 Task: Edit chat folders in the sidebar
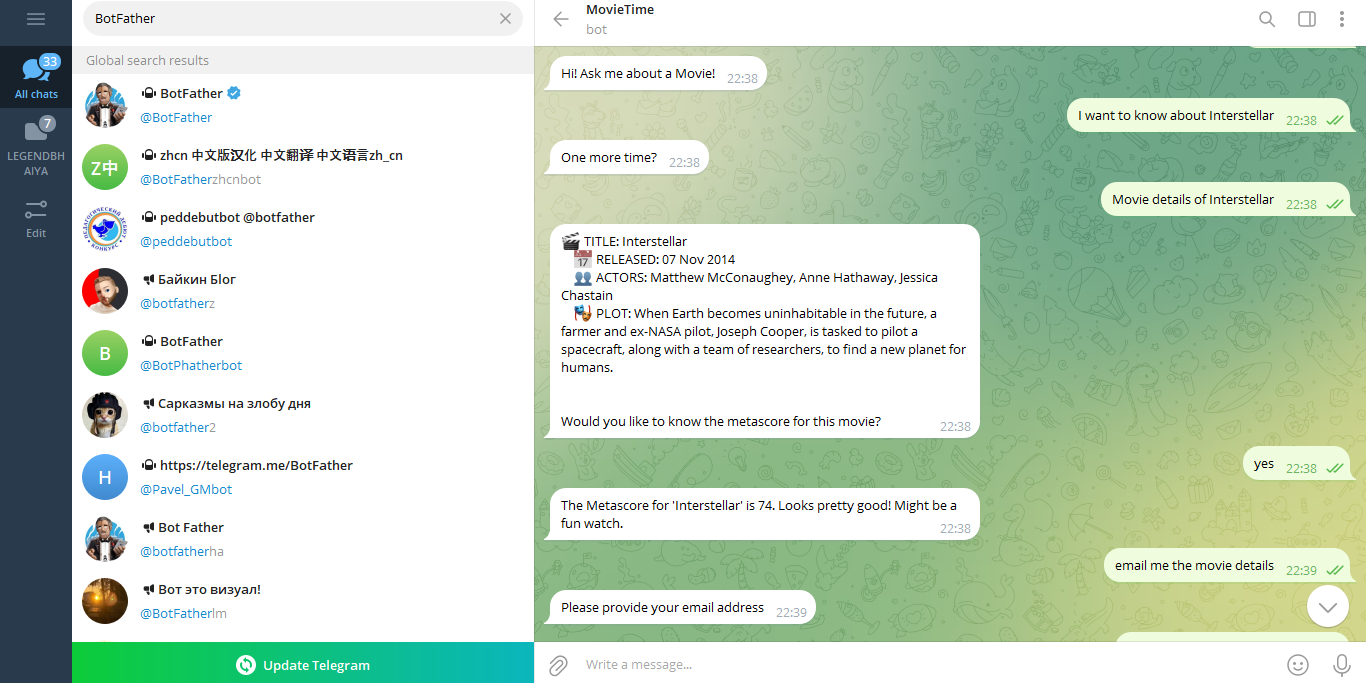click(x=36, y=218)
